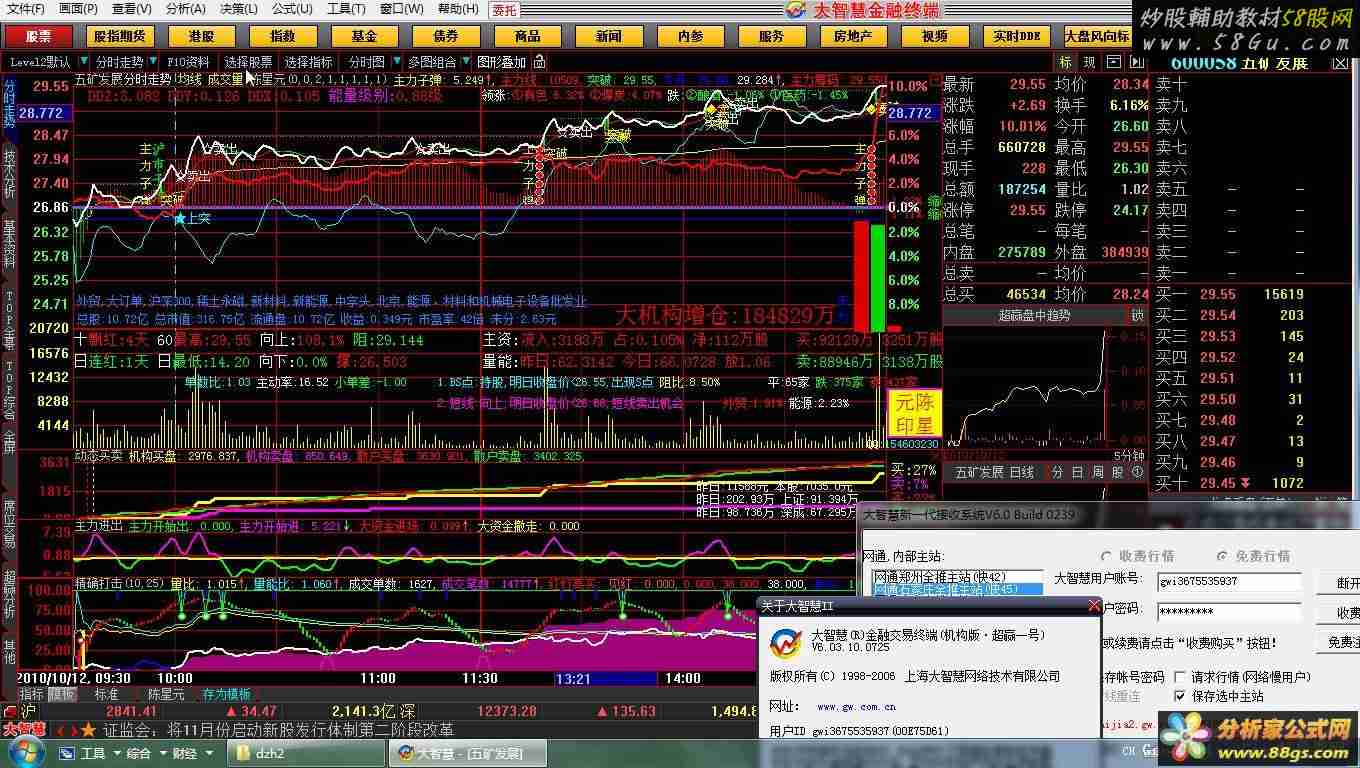This screenshot has height=768, width=1360.
Task: Click the 实时DDE button
Action: tap(1016, 36)
